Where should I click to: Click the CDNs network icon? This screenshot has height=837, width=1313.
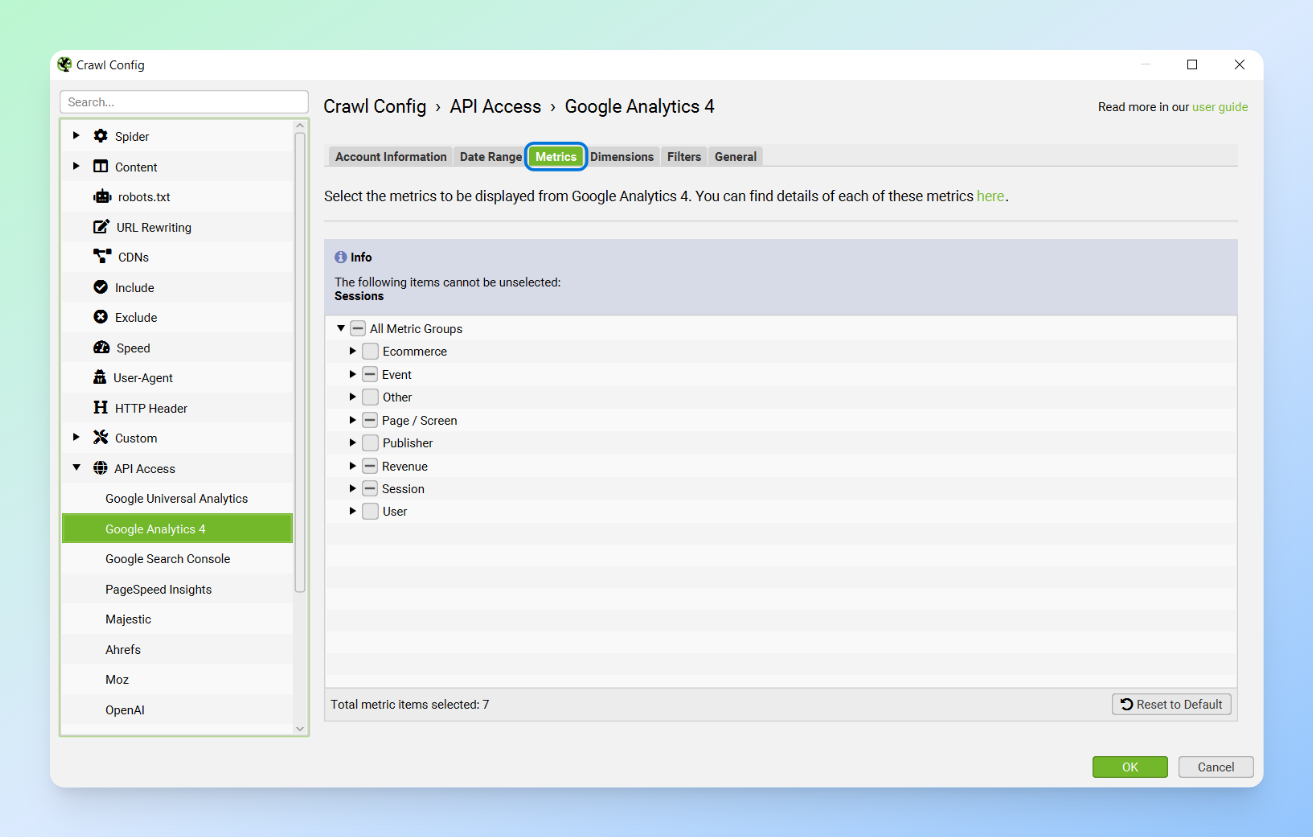click(101, 257)
